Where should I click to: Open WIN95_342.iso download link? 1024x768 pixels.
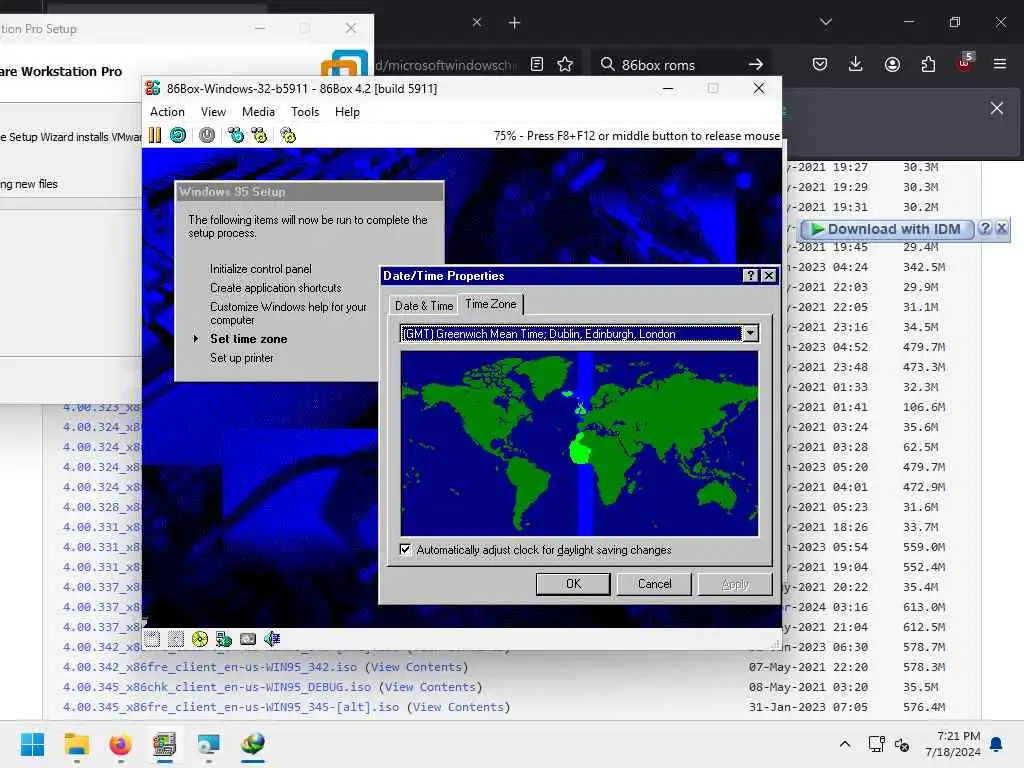click(x=210, y=667)
